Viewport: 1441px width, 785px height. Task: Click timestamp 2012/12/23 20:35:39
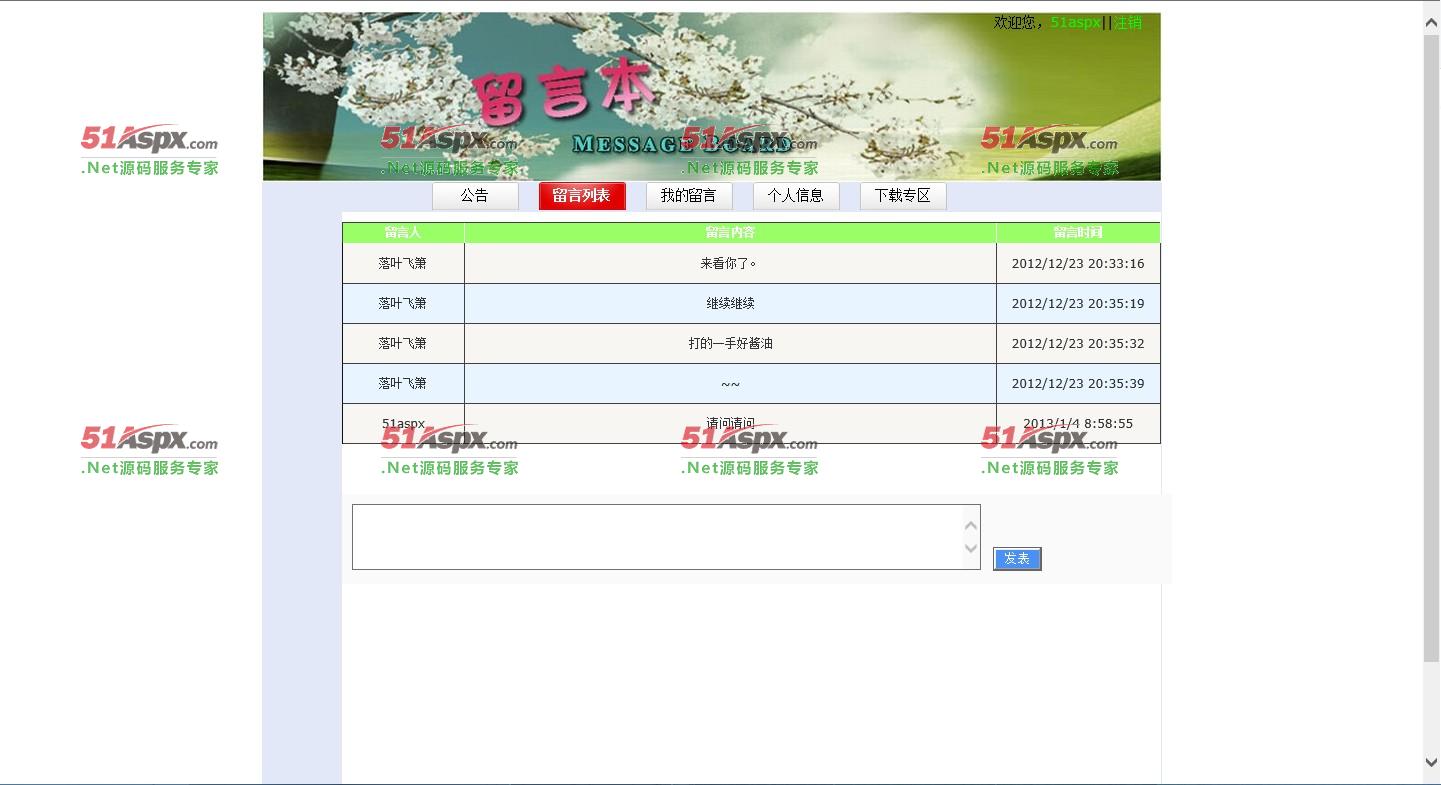coord(1078,383)
